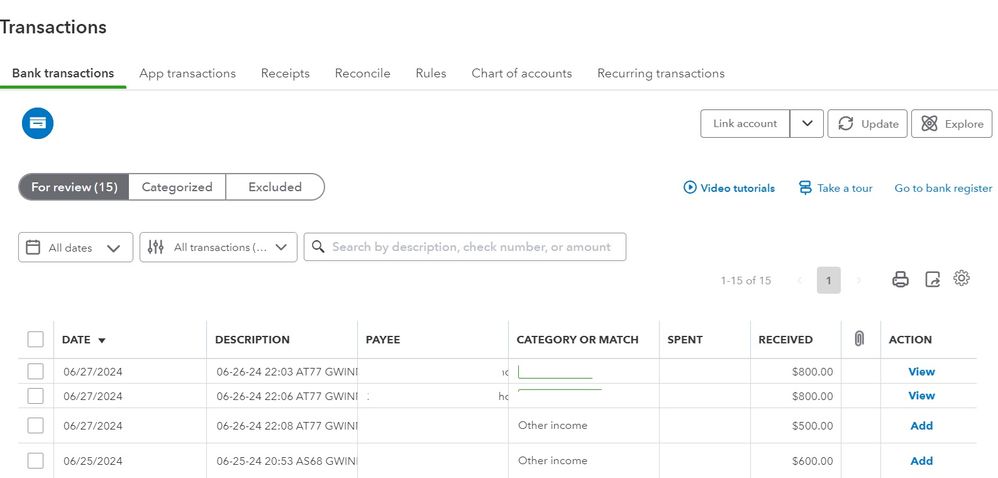Open the Reconcile tab
This screenshot has height=478, width=998.
(362, 73)
